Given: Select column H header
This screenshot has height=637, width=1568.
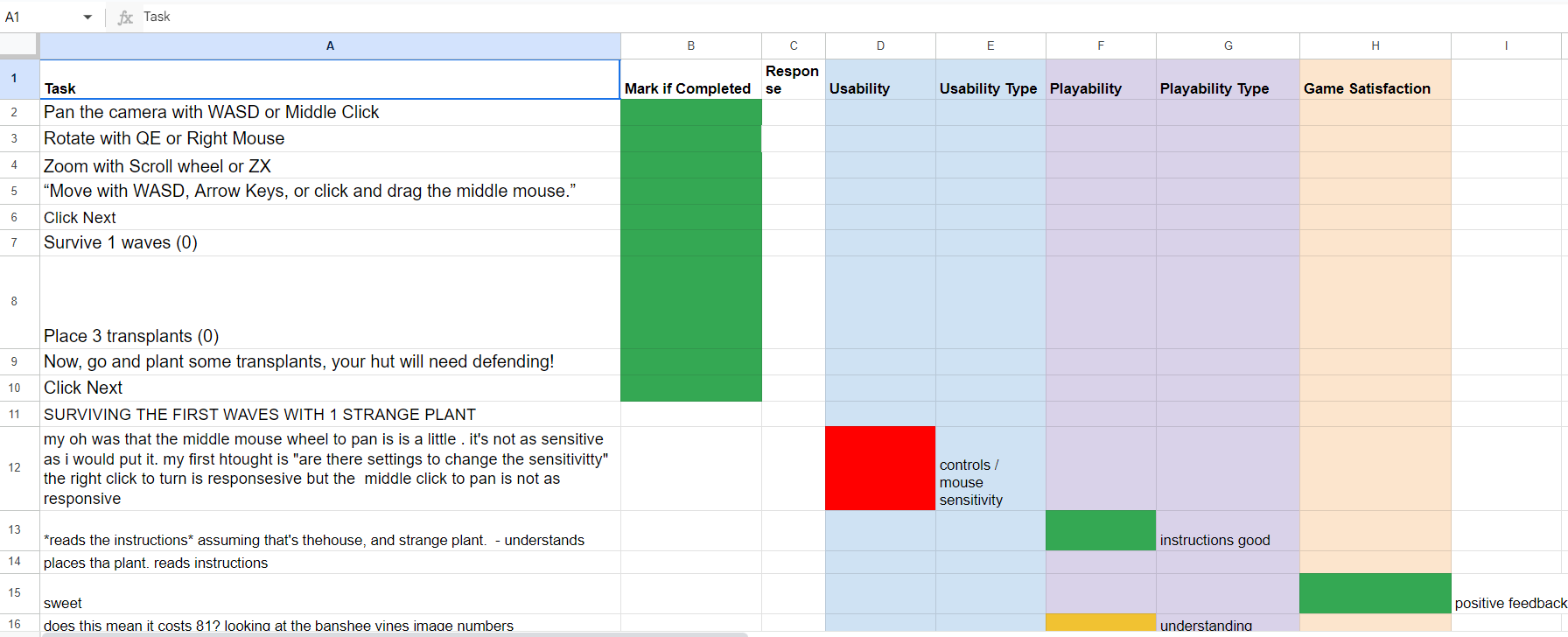Looking at the screenshot, I should coord(1375,45).
